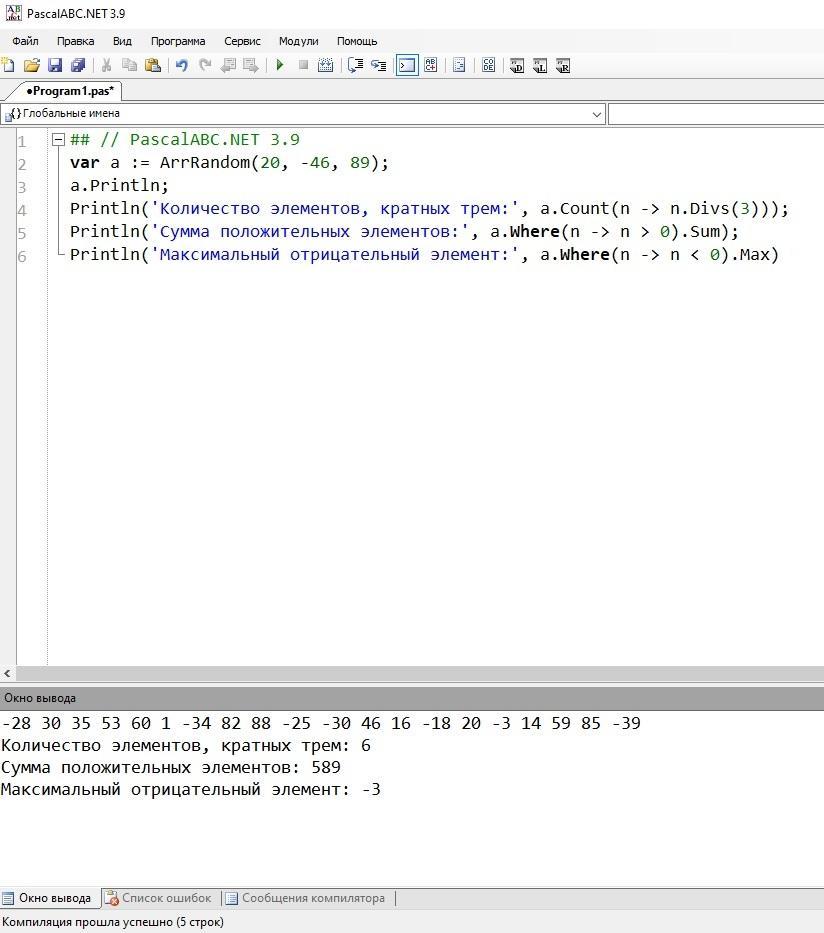
Task: Navigate backward in code
Action: click(228, 65)
